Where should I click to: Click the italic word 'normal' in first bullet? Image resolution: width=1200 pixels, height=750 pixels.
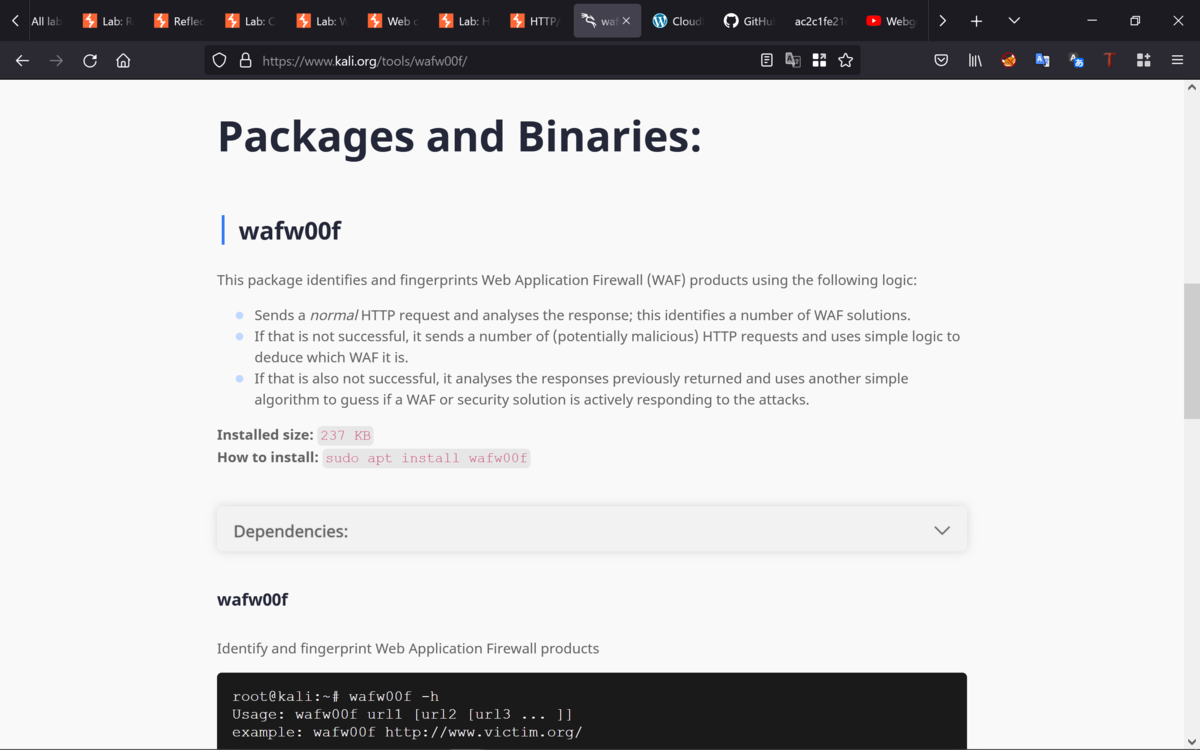click(x=333, y=315)
